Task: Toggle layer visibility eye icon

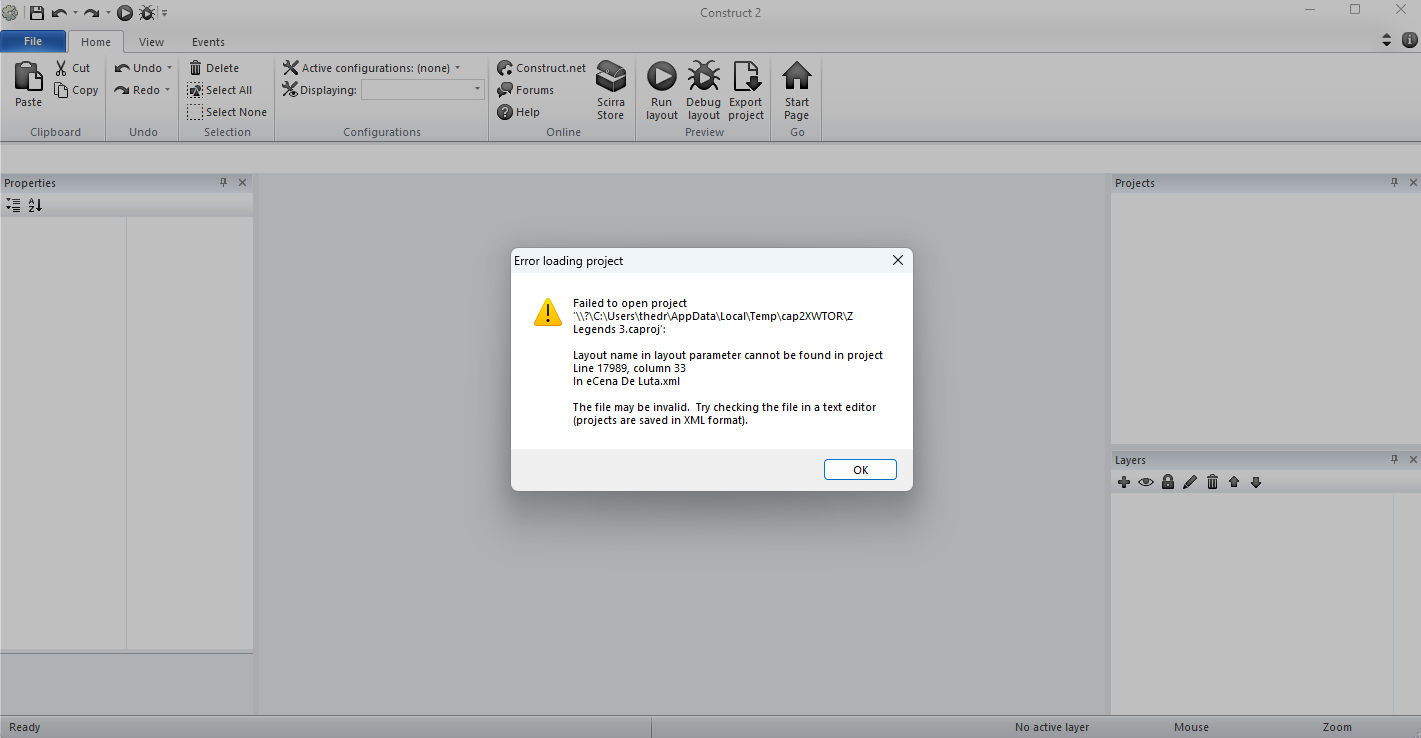Action: [x=1146, y=482]
